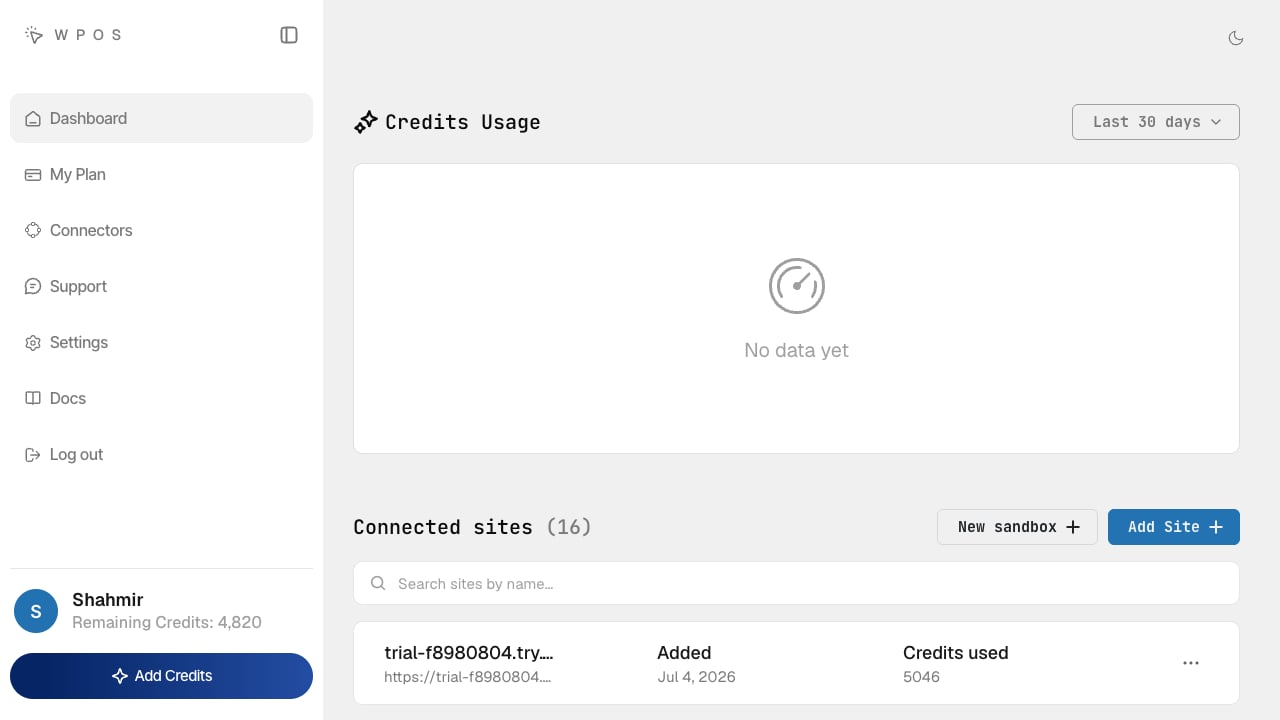Click the https://trial-f8980804... URL text

pos(468,677)
